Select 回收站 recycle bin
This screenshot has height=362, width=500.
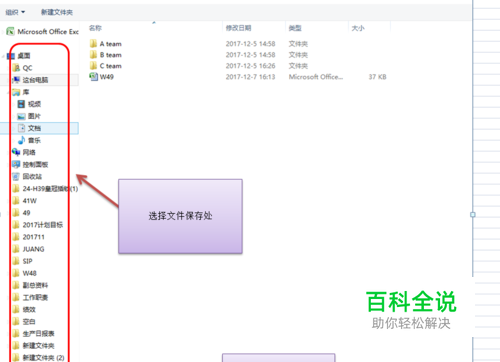(x=27, y=176)
